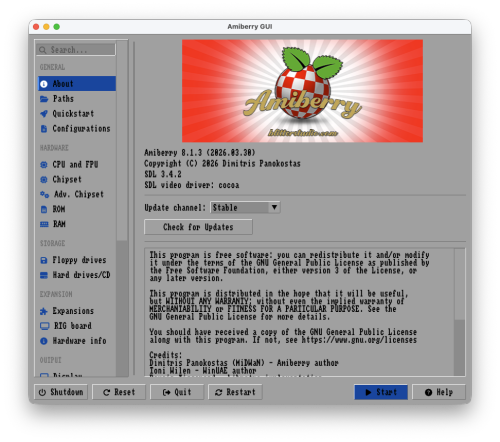Click the Chipset chip icon
This screenshot has width=500, height=442.
click(44, 180)
